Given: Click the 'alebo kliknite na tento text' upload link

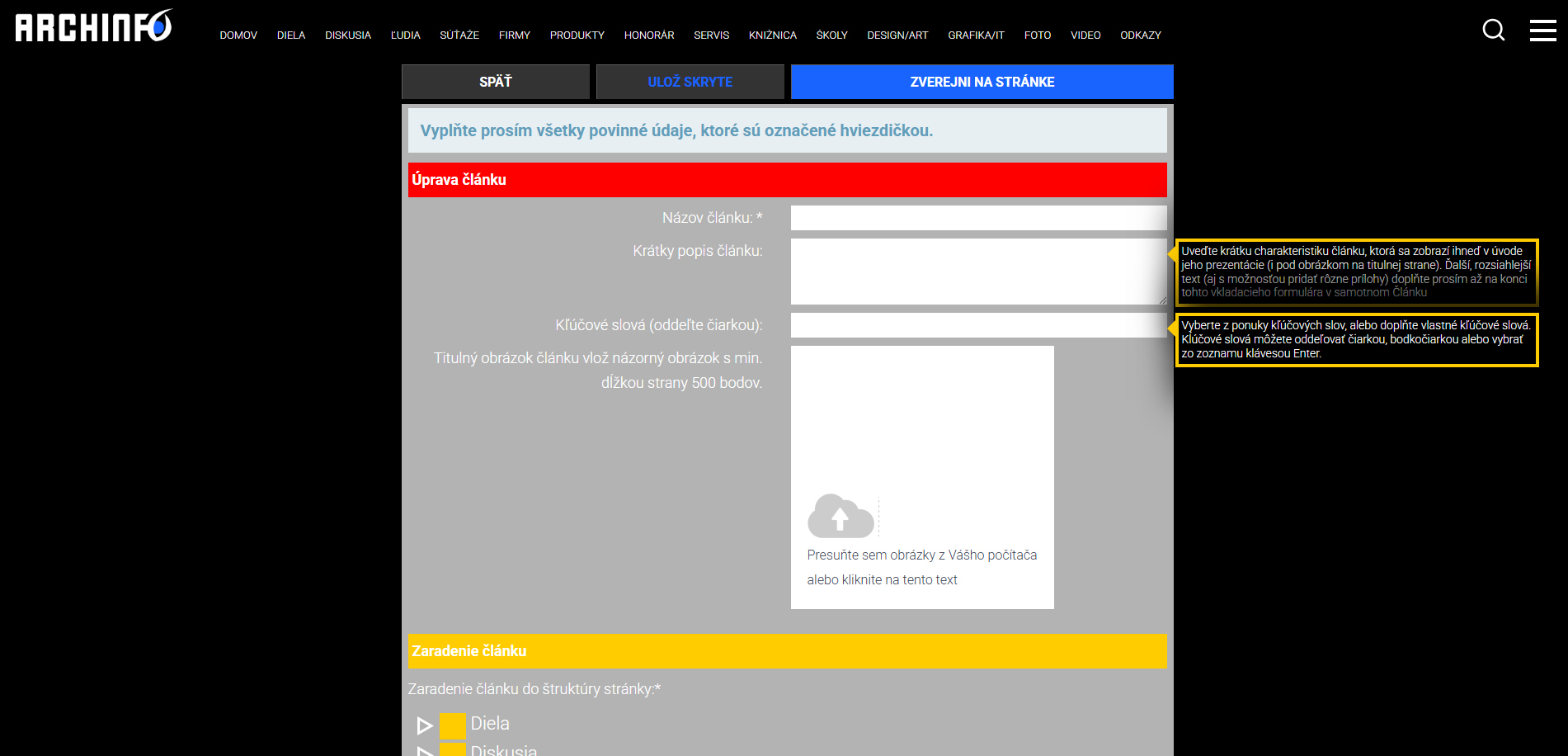Looking at the screenshot, I should (x=882, y=580).
